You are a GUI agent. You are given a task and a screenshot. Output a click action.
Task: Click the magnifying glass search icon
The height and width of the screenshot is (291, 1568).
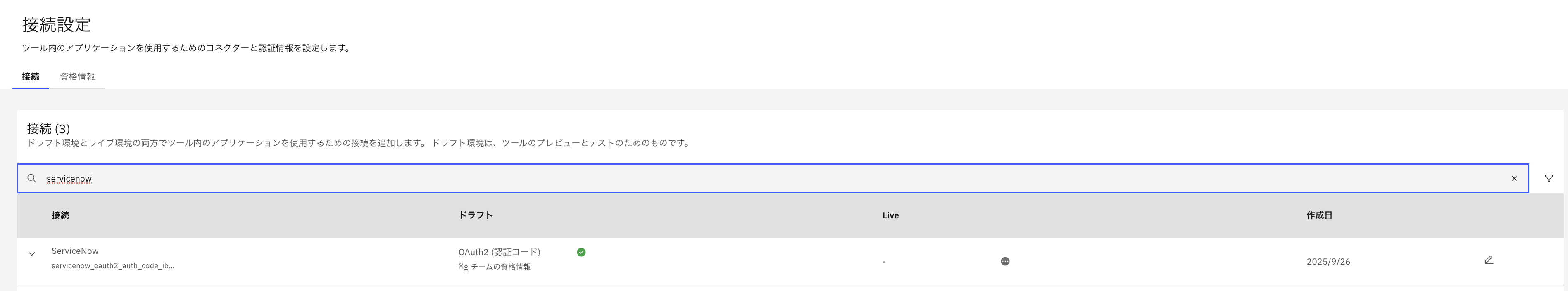[x=32, y=178]
